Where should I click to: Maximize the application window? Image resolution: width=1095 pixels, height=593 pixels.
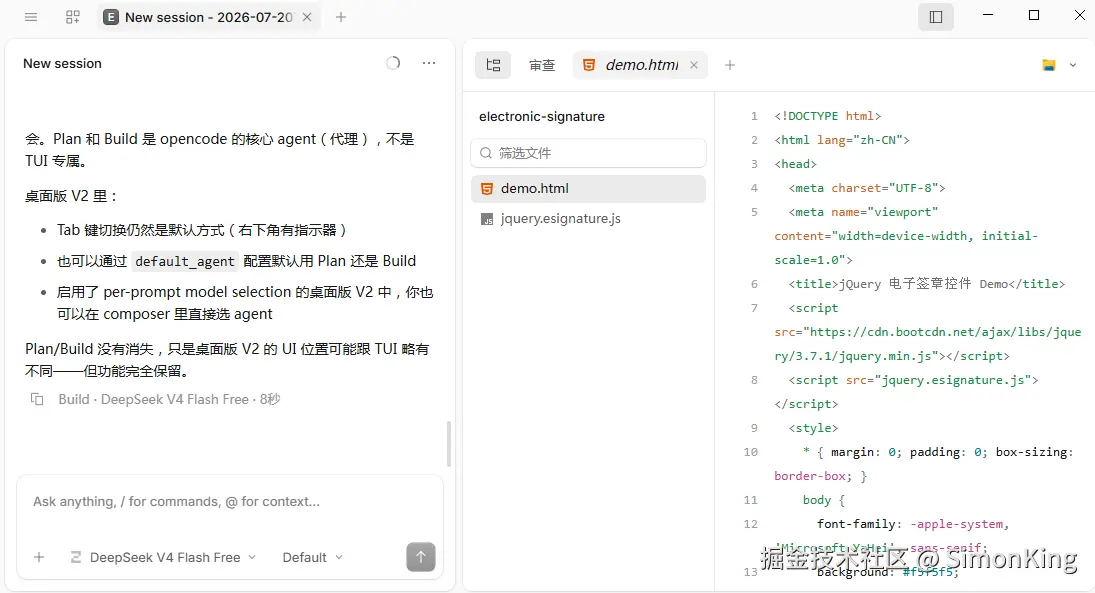coord(1034,15)
